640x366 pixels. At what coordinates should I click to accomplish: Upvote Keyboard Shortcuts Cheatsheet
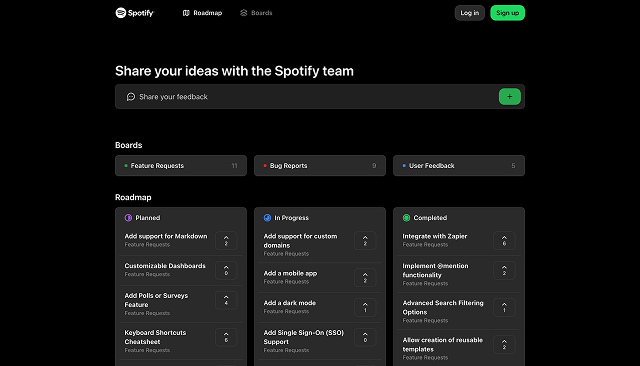pos(226,337)
